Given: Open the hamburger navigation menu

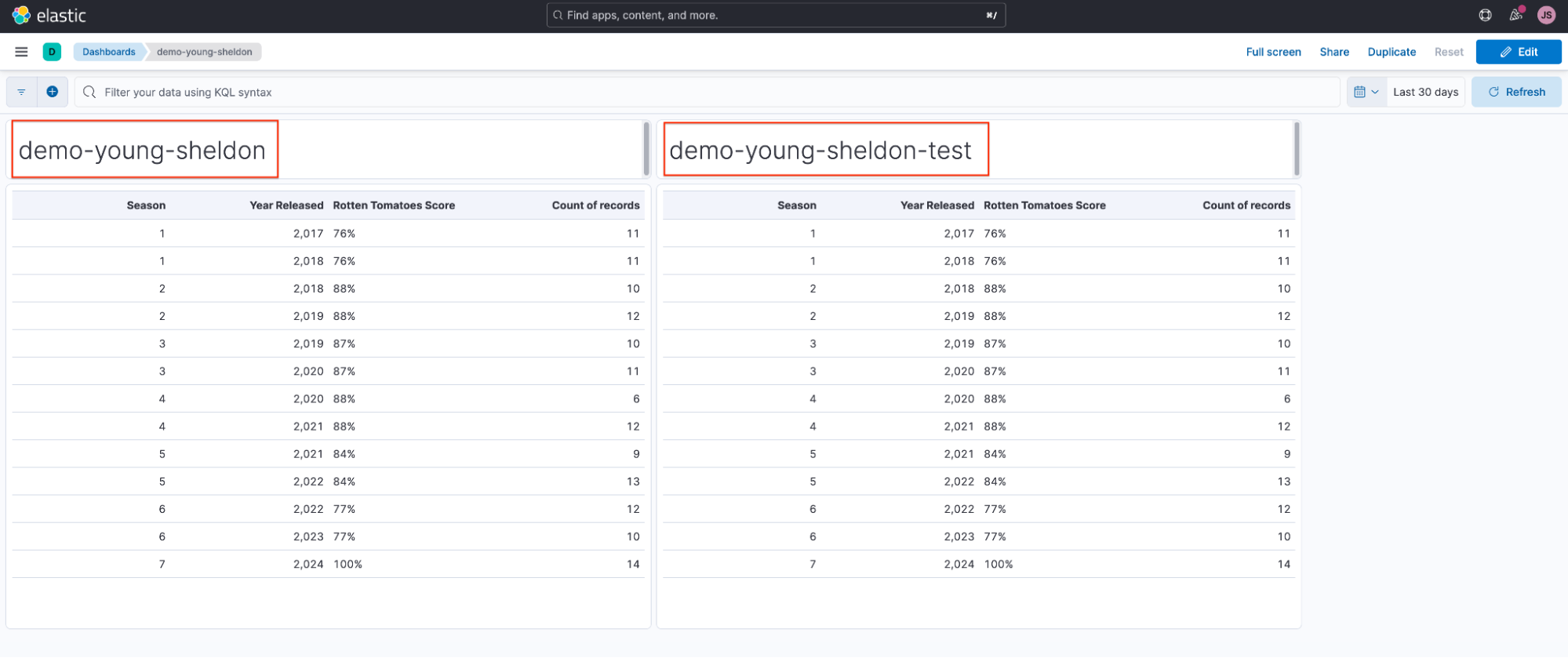Looking at the screenshot, I should (x=21, y=52).
